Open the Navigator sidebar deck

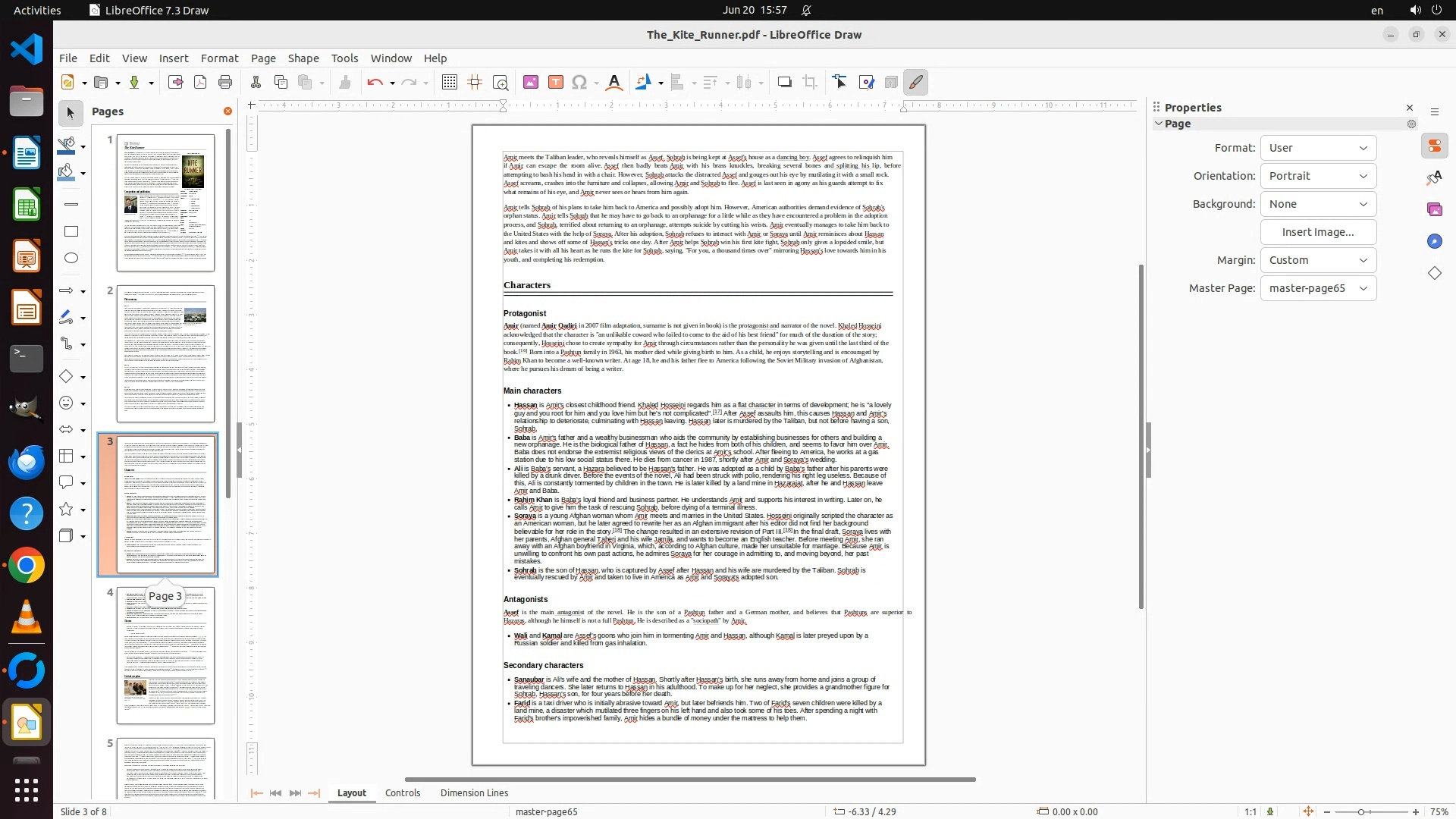(x=1434, y=241)
